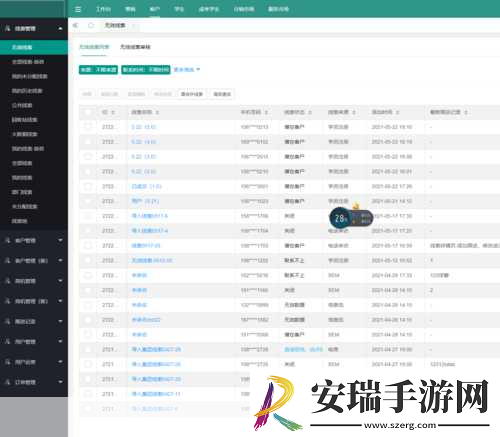
Task: Expand the first collapsed sidebar section via its arrow
Action: point(60,240)
